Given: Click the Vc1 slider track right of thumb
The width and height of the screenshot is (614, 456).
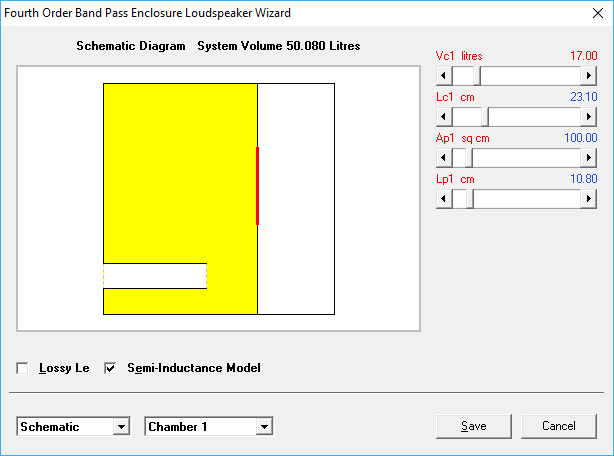Looking at the screenshot, I should point(531,76).
